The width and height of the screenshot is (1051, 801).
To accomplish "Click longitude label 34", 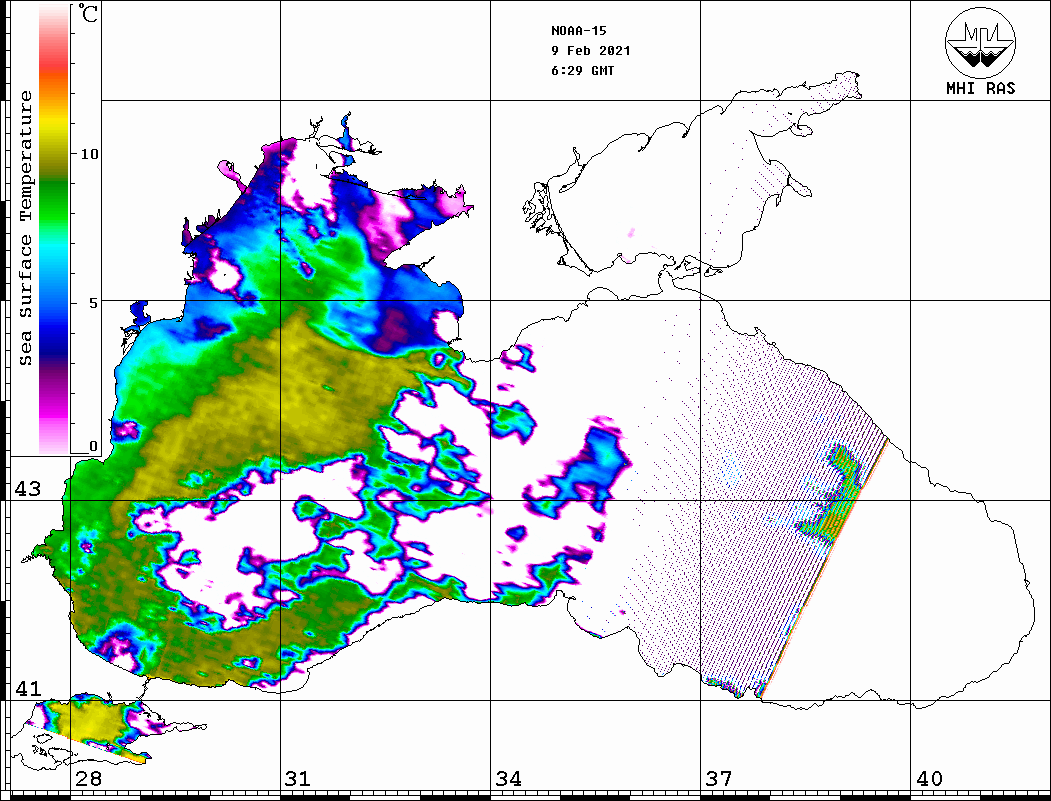I will click(x=508, y=779).
